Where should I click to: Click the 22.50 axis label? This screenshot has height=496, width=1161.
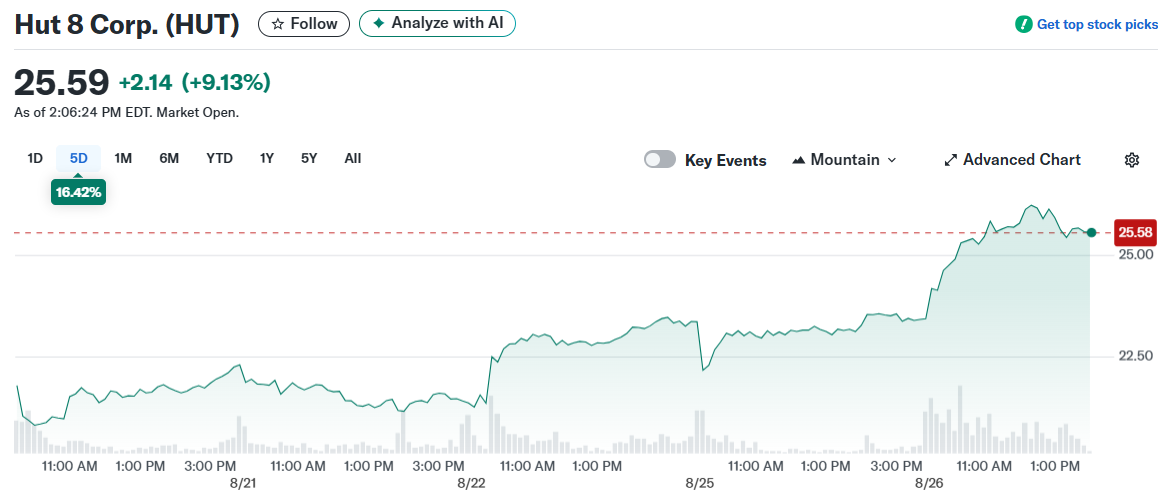coord(1136,357)
